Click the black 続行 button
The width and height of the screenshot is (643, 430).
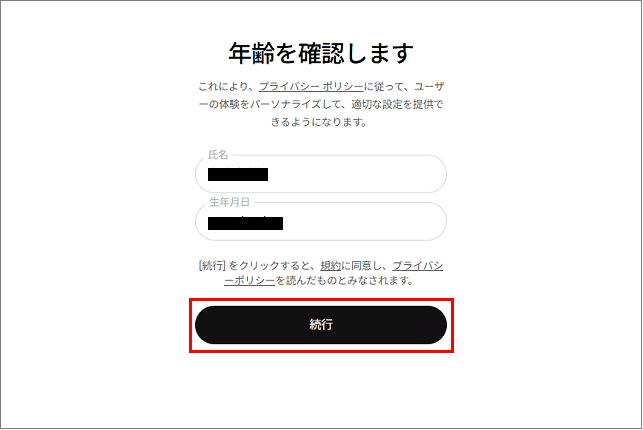(321, 325)
